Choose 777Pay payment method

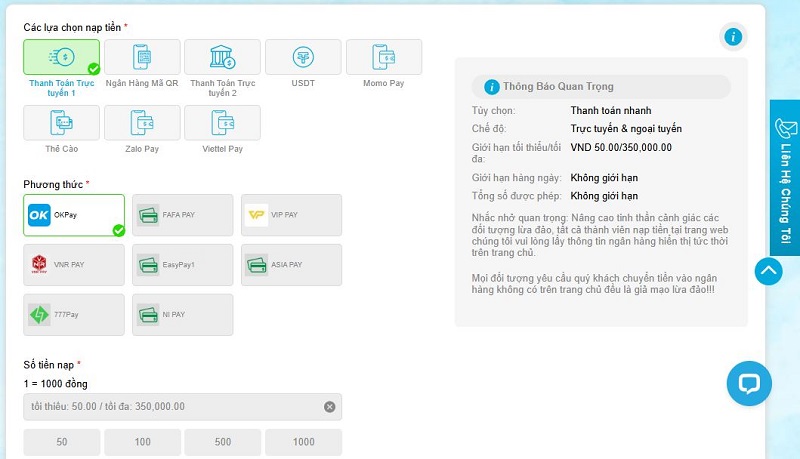(74, 314)
